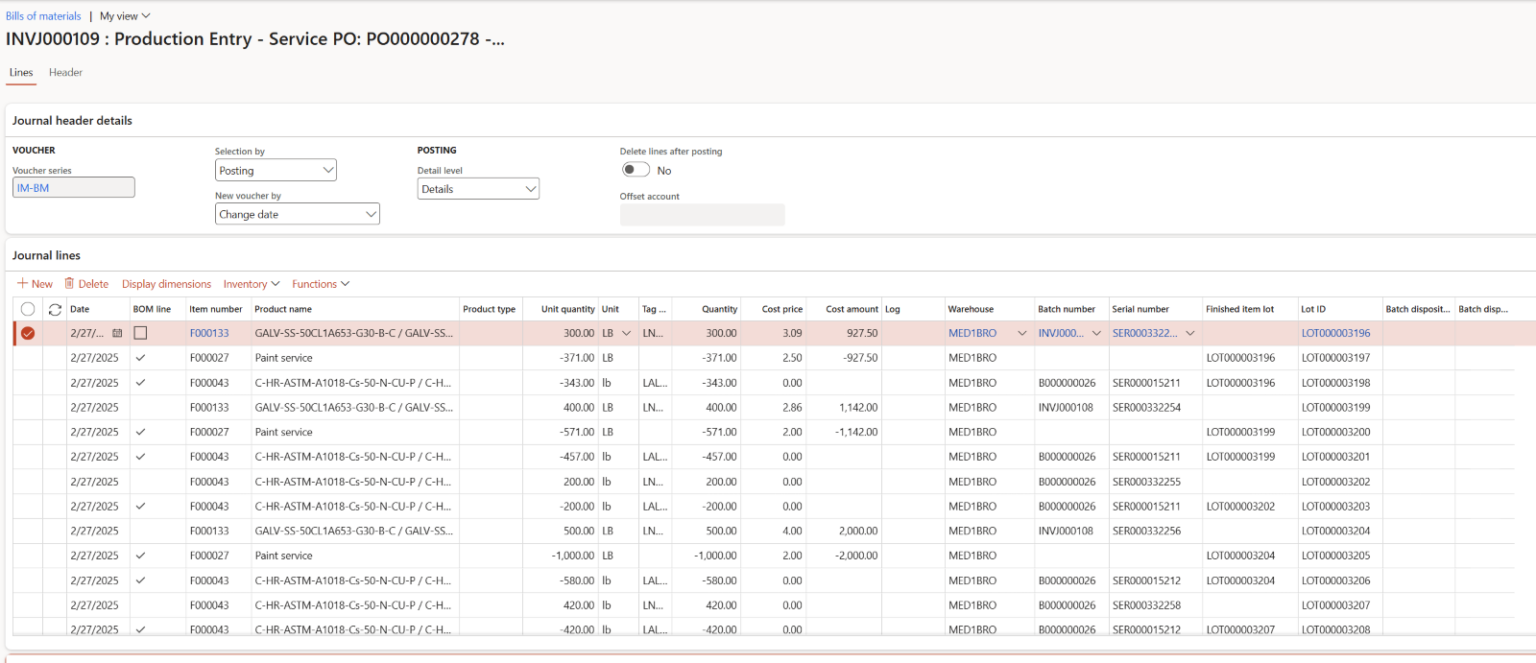1536x663 pixels.
Task: Create a new journal line with + New
Action: tap(35, 283)
